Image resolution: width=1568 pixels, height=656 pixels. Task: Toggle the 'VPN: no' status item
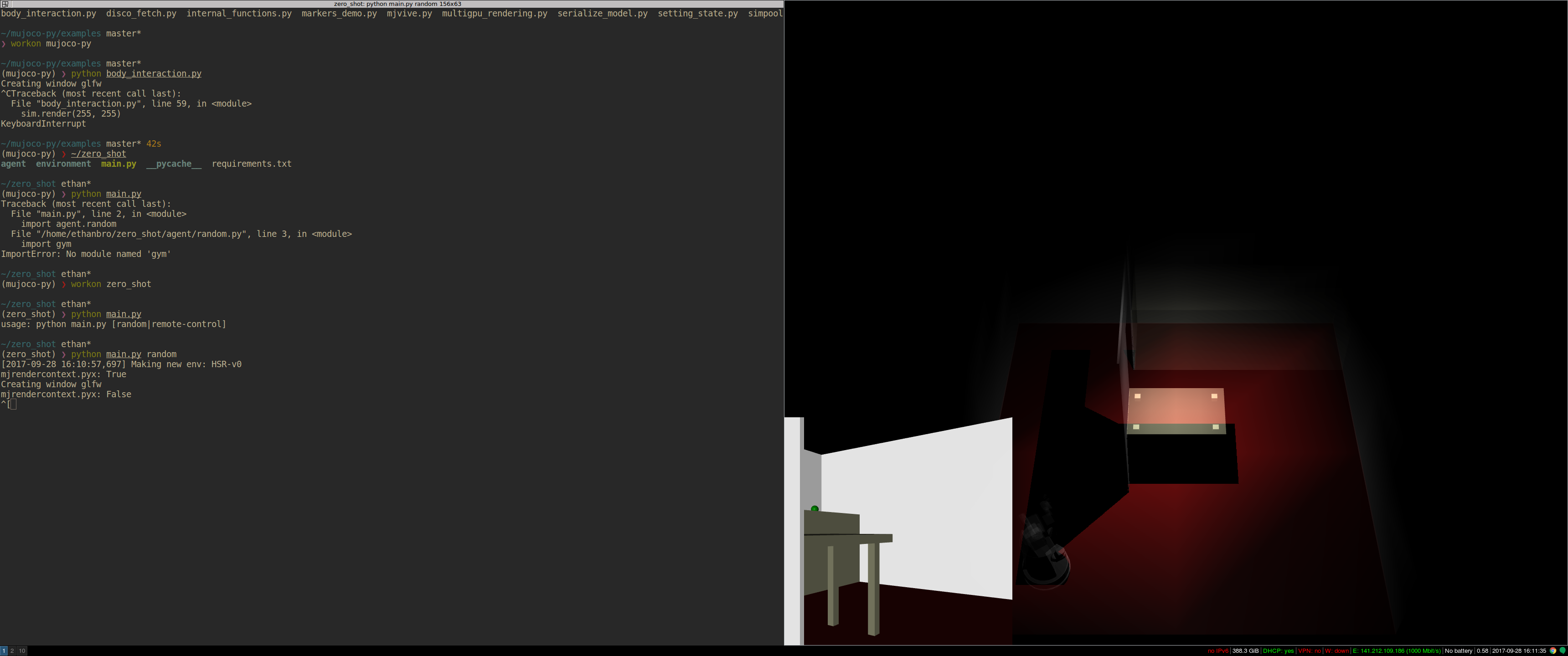(x=1309, y=651)
